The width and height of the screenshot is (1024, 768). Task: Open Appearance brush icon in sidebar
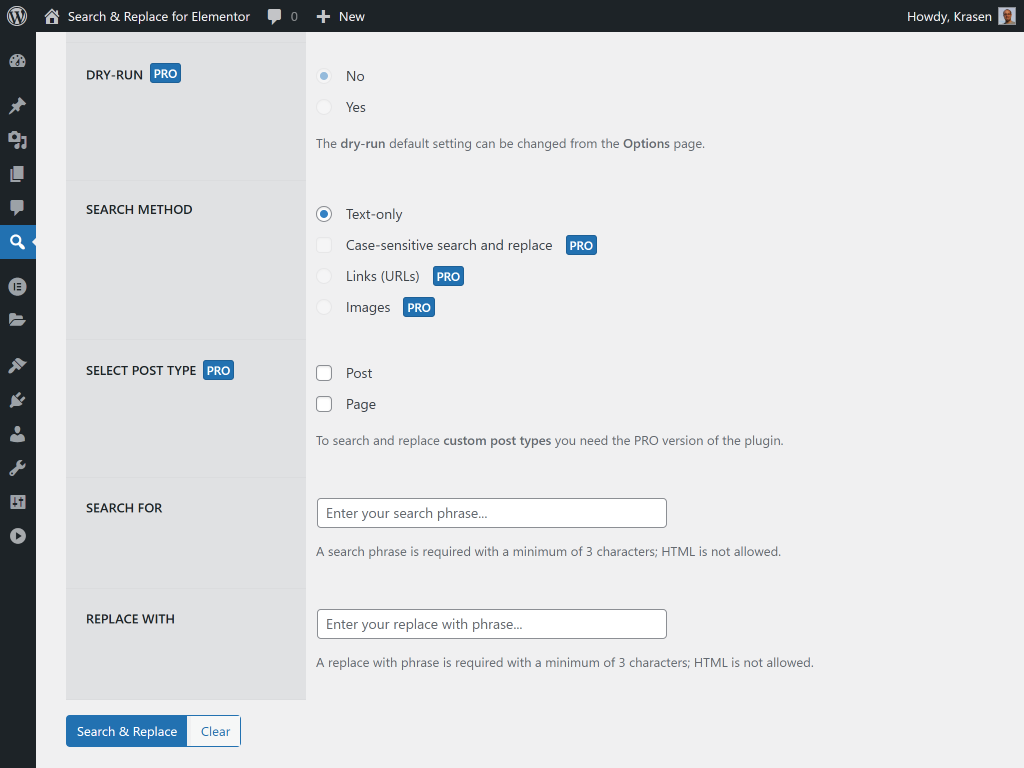click(18, 365)
